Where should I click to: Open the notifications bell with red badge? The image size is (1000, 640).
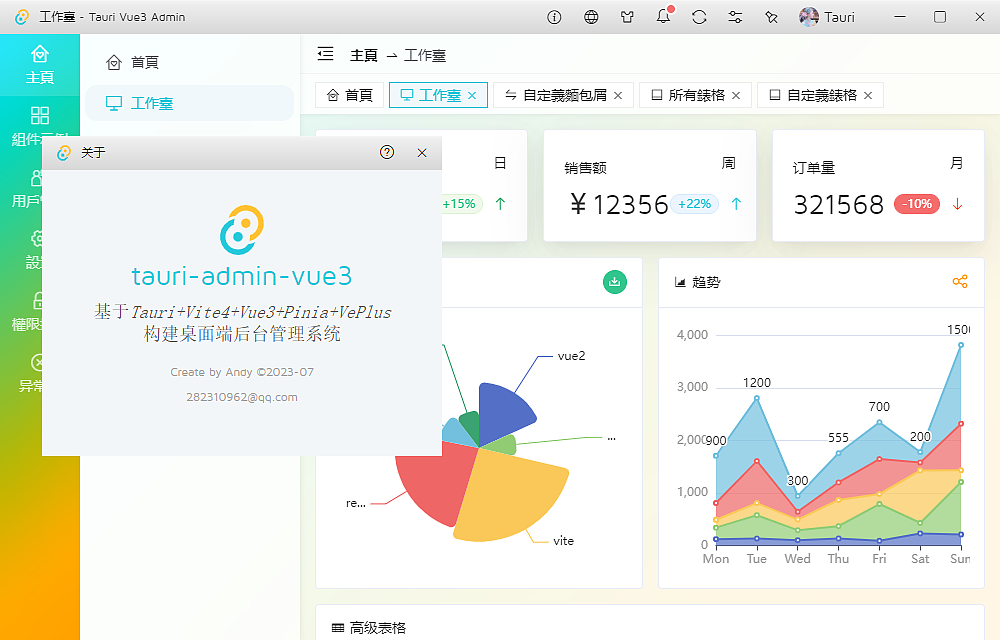pyautogui.click(x=662, y=17)
